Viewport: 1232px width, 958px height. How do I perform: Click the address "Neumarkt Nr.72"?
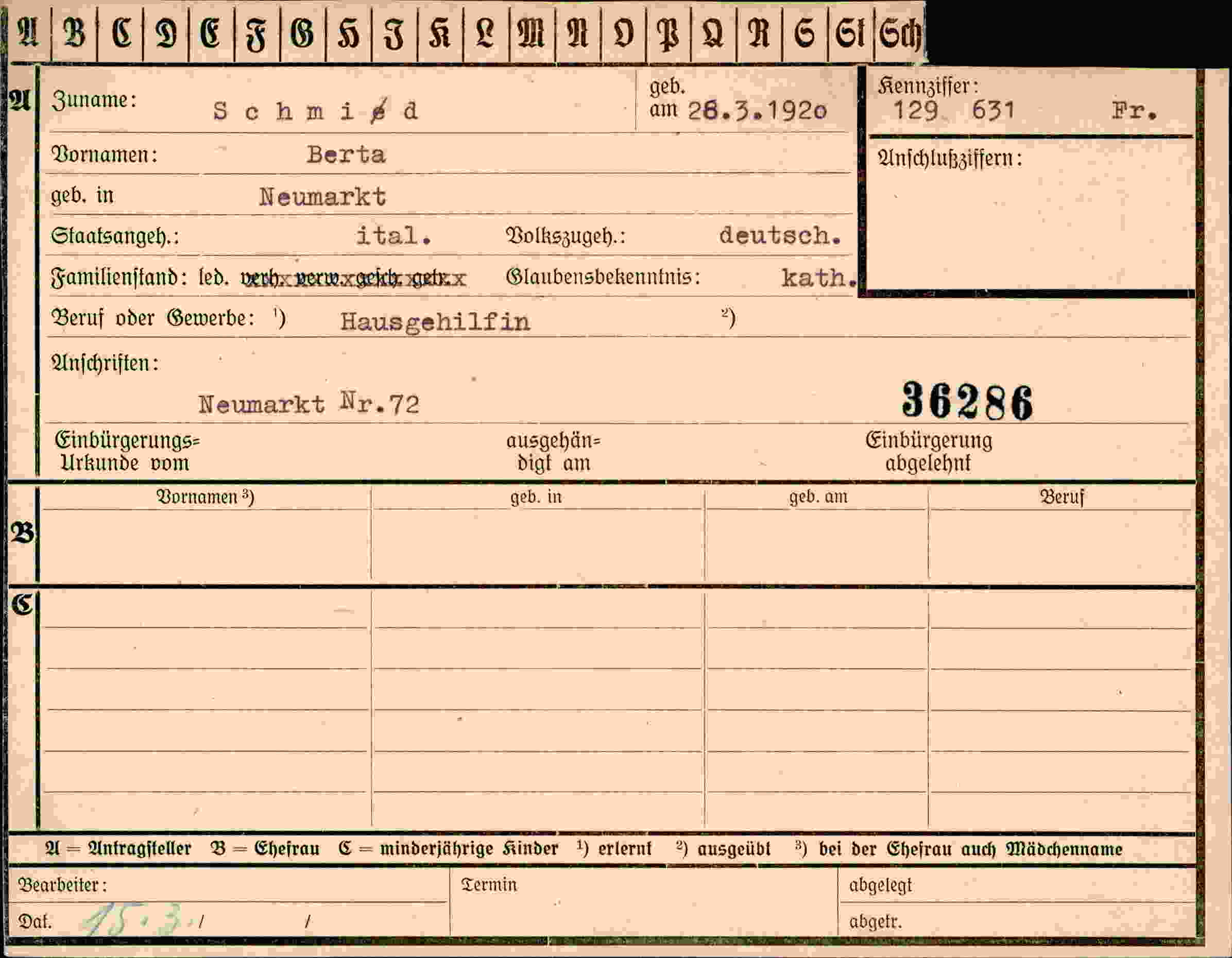click(309, 403)
